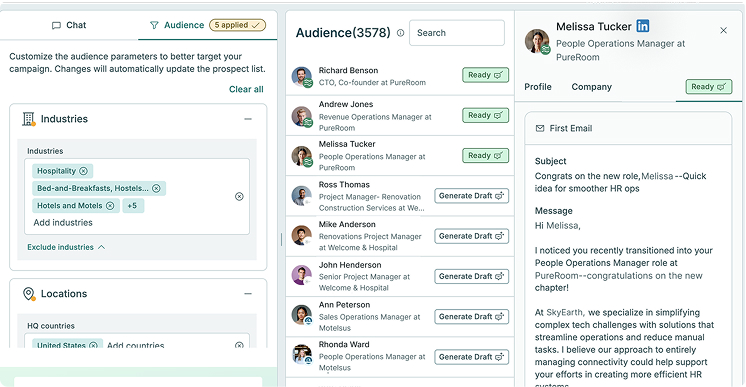
Task: Click the Add industries input
Action: point(63,223)
